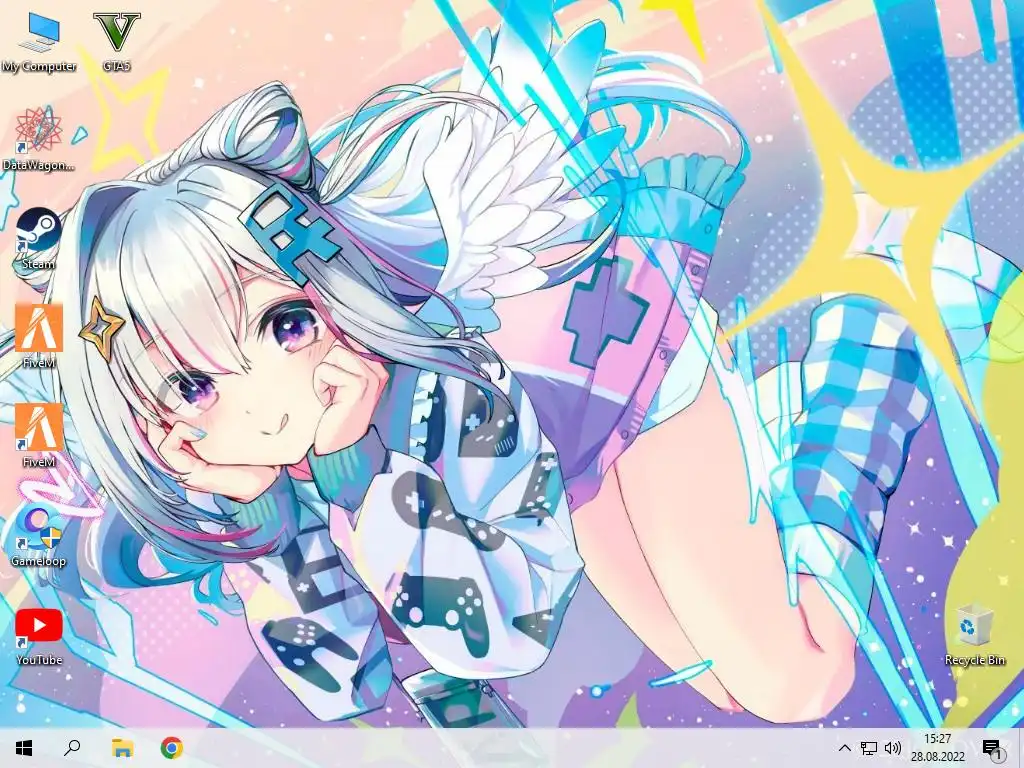Open My Computer desktop icon
This screenshot has height=768, width=1024.
39,41
